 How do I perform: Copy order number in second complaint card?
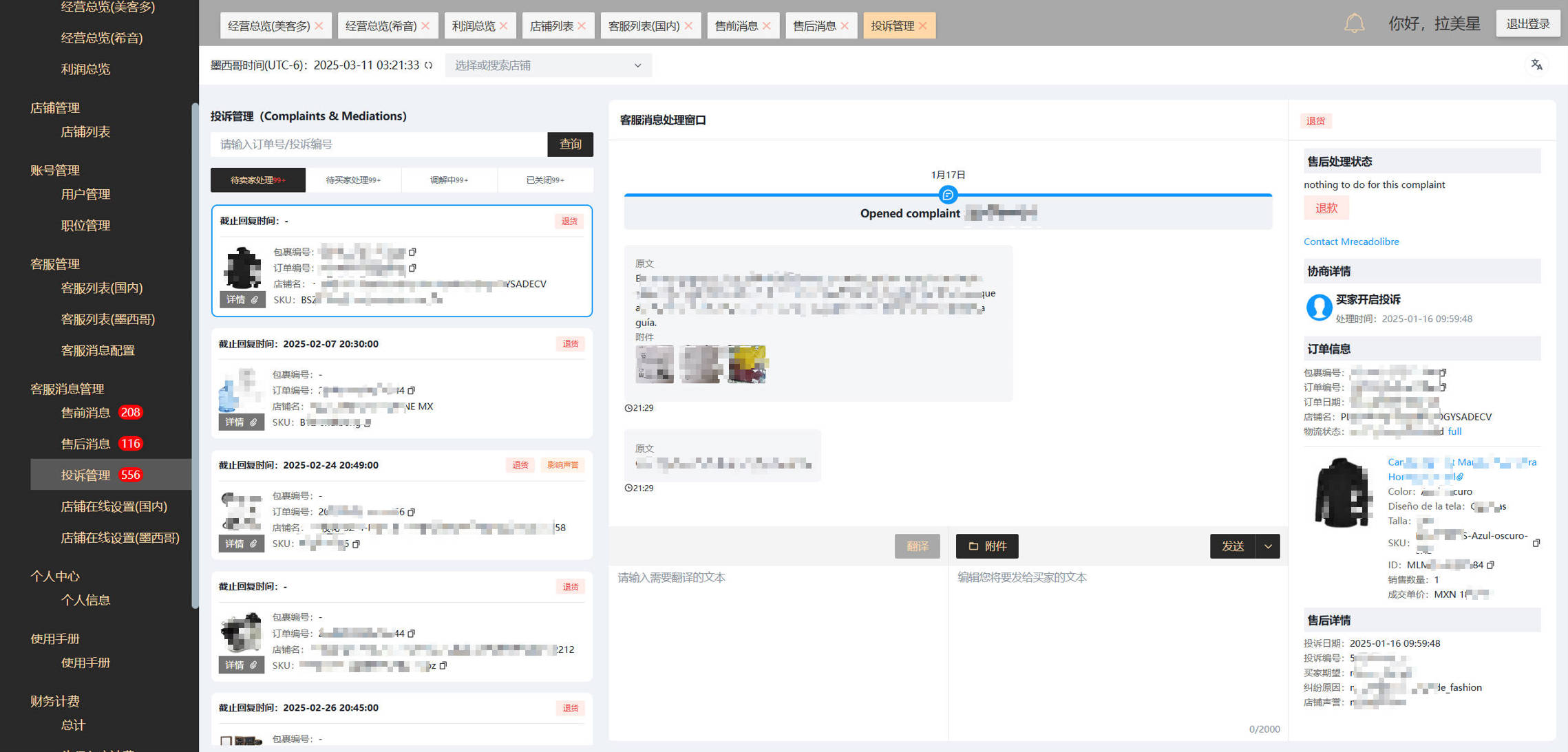(x=412, y=390)
